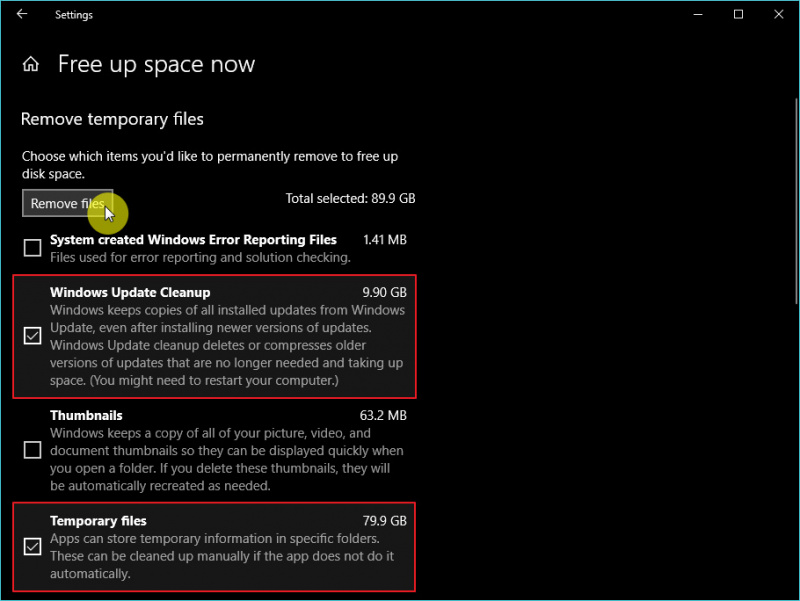
Task: Select the Settings label in the title bar
Action: 74,14
